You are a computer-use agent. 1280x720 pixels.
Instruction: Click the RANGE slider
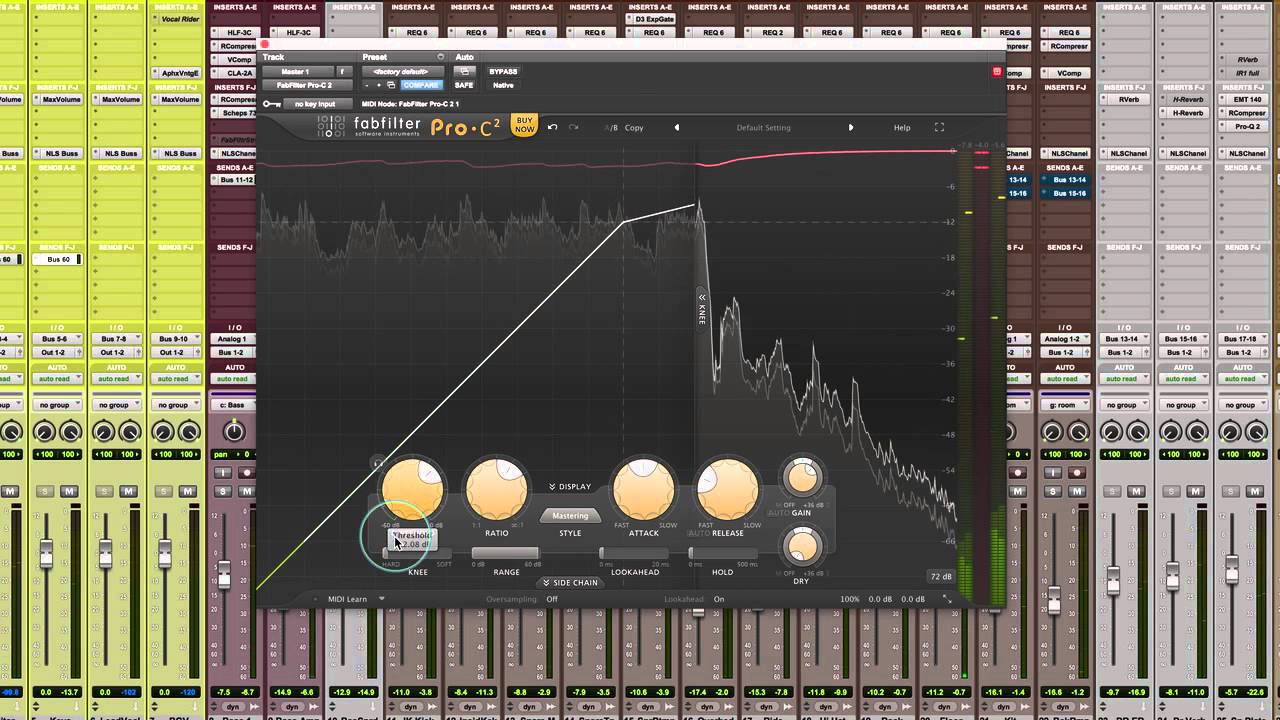[506, 553]
